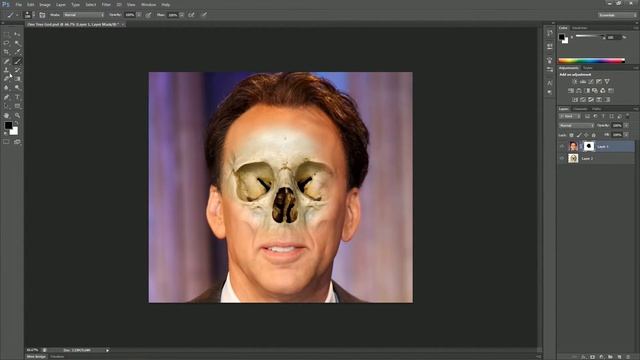Open the layer Fill dropdown arrow
This screenshot has height=360, width=640.
[626, 135]
